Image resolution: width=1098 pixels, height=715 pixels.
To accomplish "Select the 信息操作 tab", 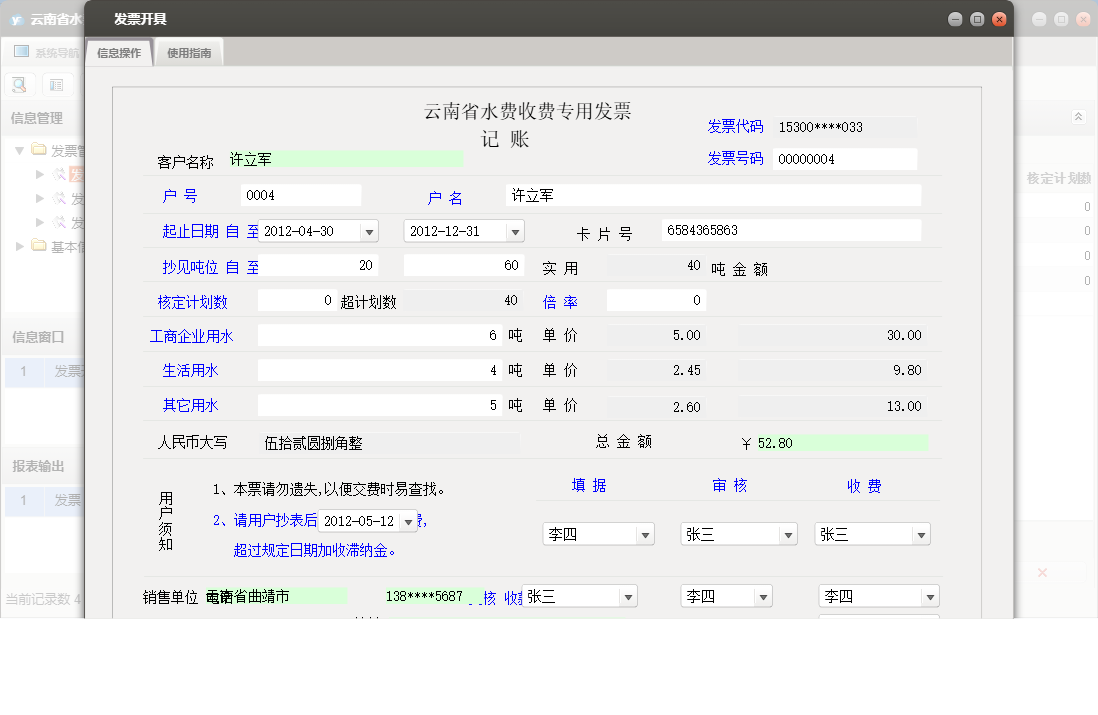I will pos(119,51).
